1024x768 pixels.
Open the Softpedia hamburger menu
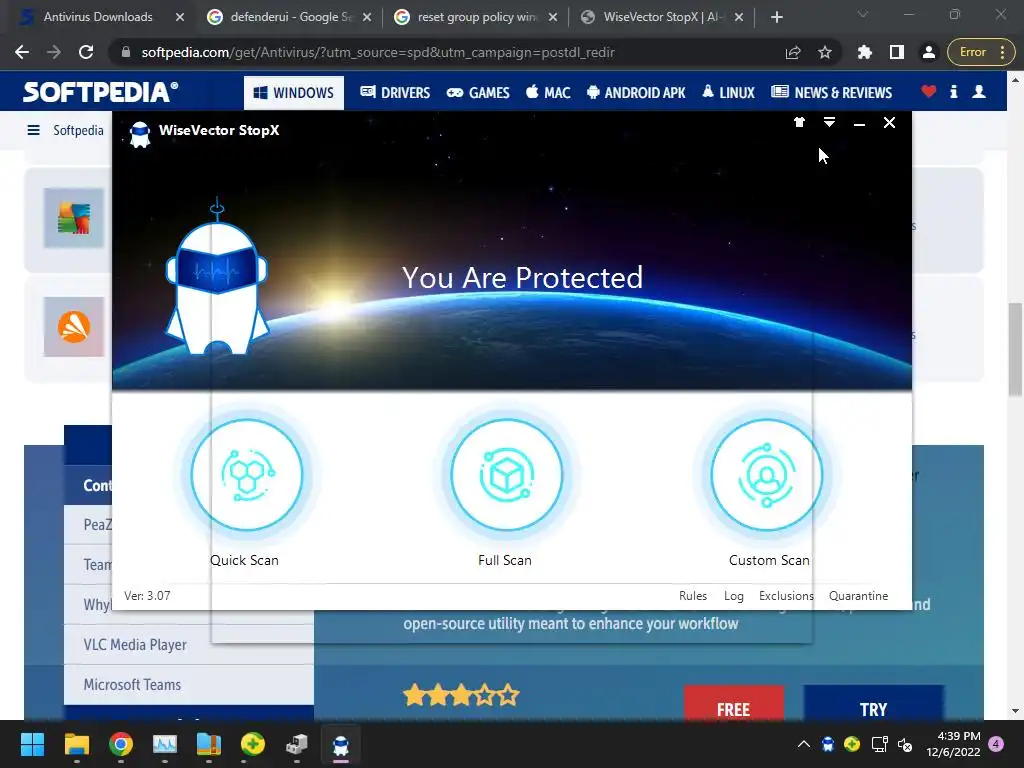tap(33, 130)
